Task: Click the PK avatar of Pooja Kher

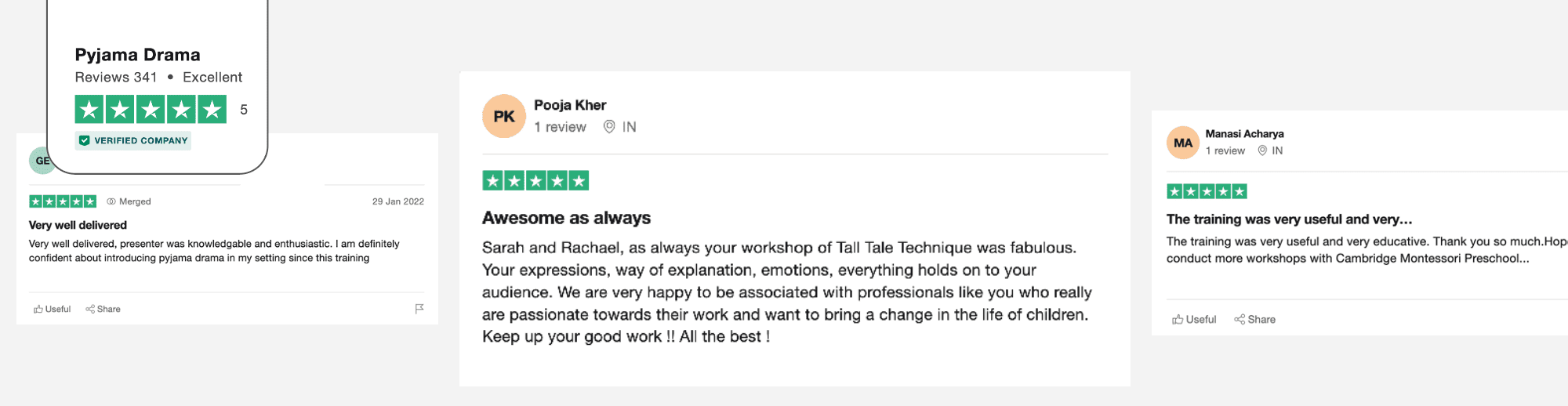Action: pos(503,116)
